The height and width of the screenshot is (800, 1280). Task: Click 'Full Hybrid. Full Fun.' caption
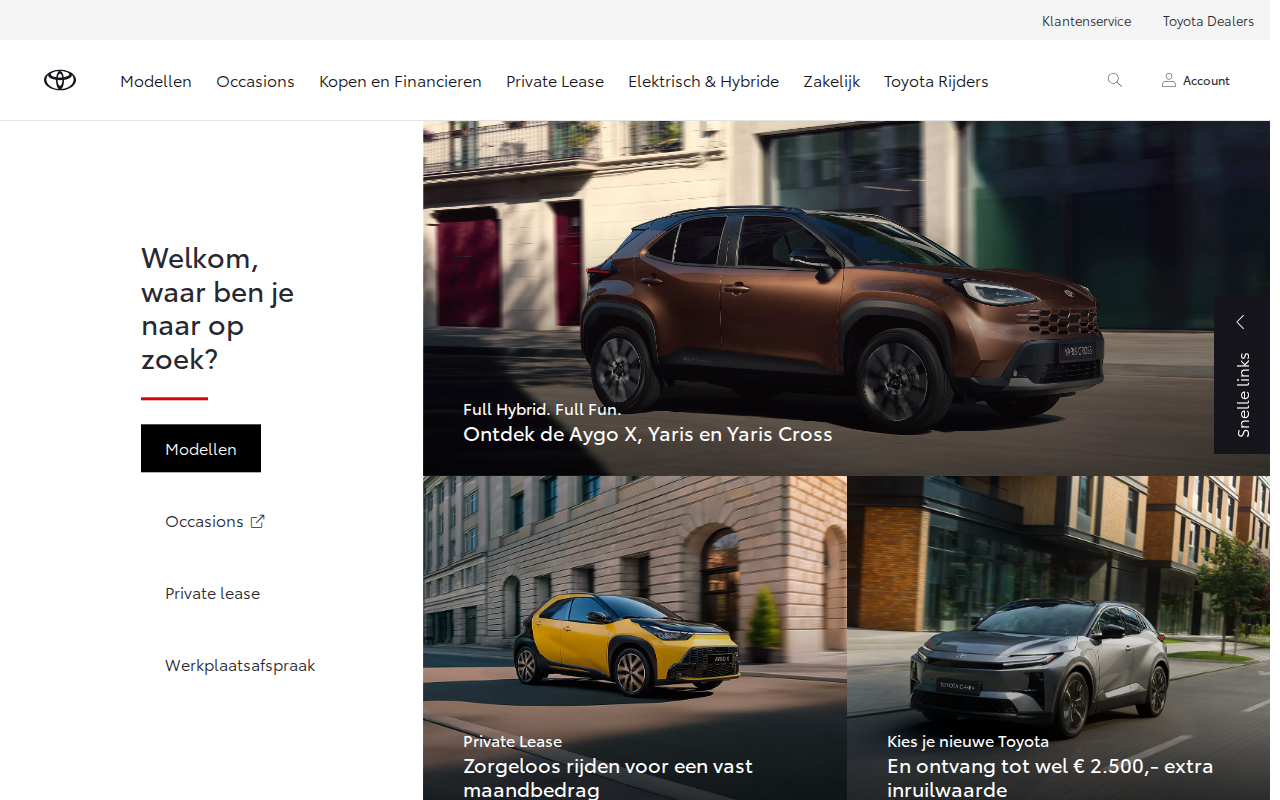[542, 409]
